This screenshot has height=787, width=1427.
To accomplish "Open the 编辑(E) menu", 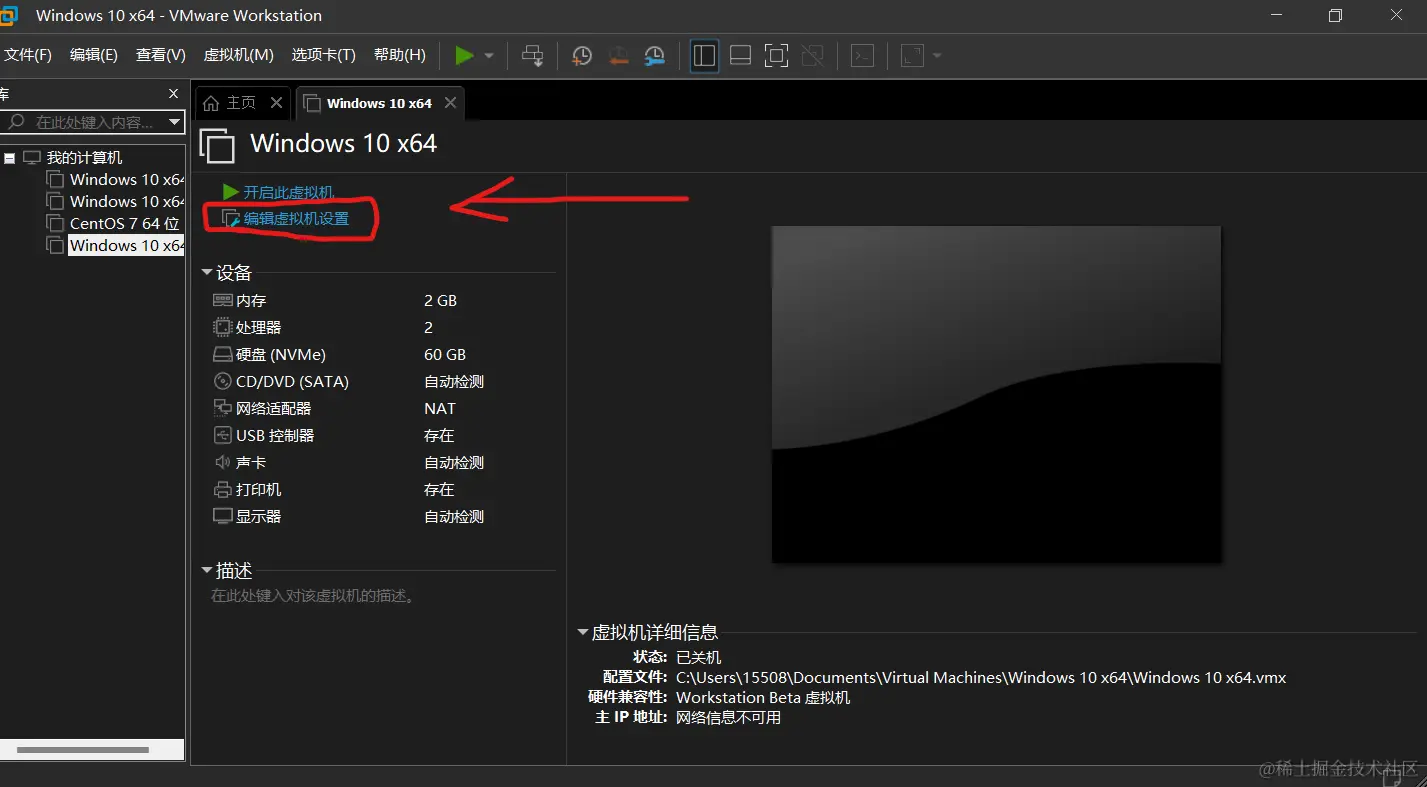I will (x=94, y=55).
